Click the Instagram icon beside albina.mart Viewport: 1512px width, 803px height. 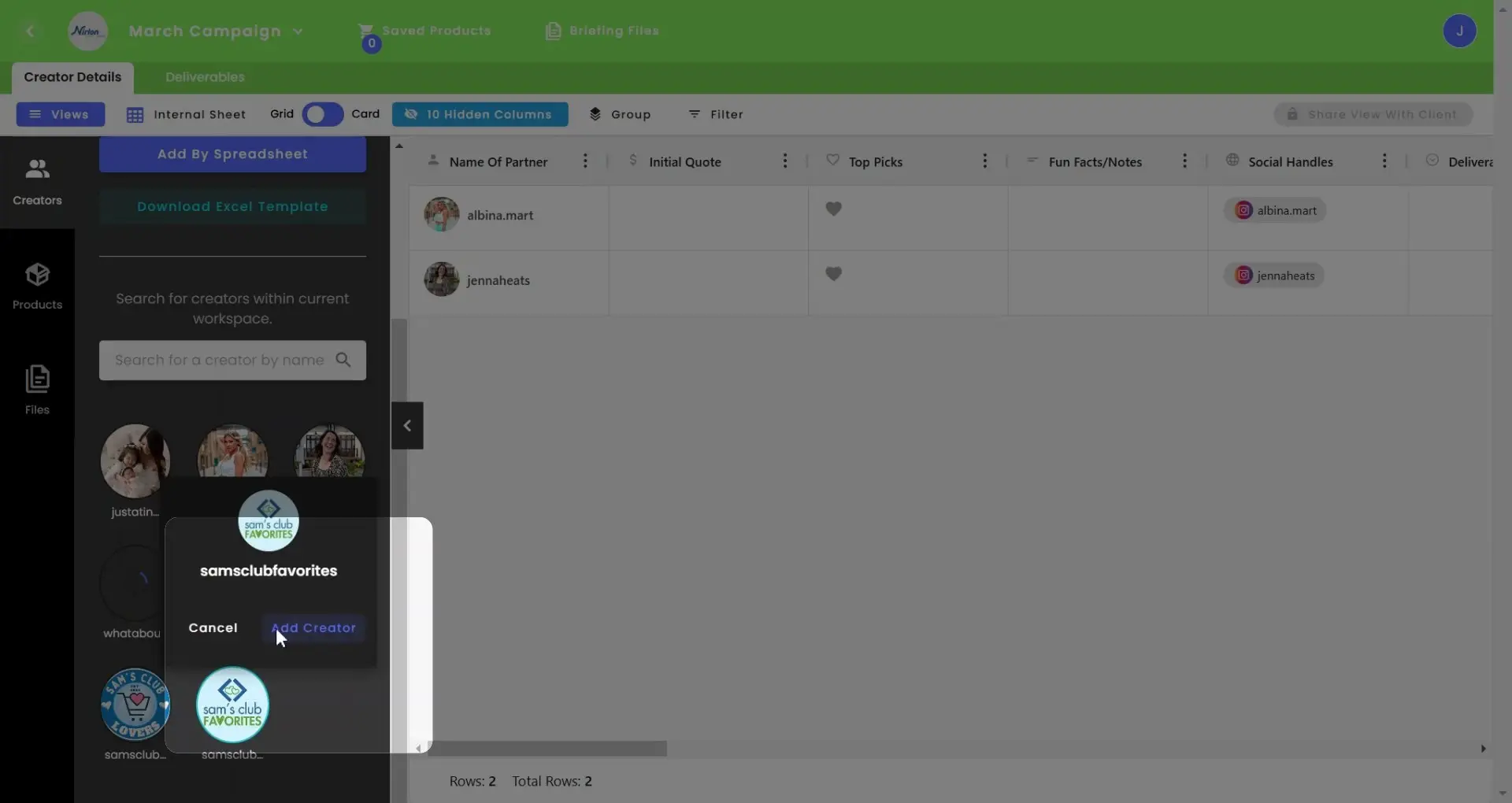(1244, 210)
